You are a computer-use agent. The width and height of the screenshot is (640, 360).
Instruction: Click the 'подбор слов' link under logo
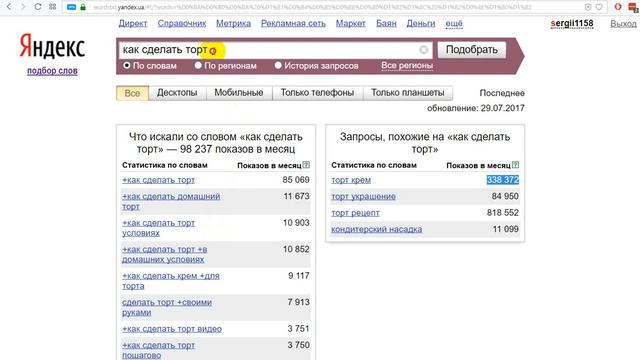click(52, 71)
